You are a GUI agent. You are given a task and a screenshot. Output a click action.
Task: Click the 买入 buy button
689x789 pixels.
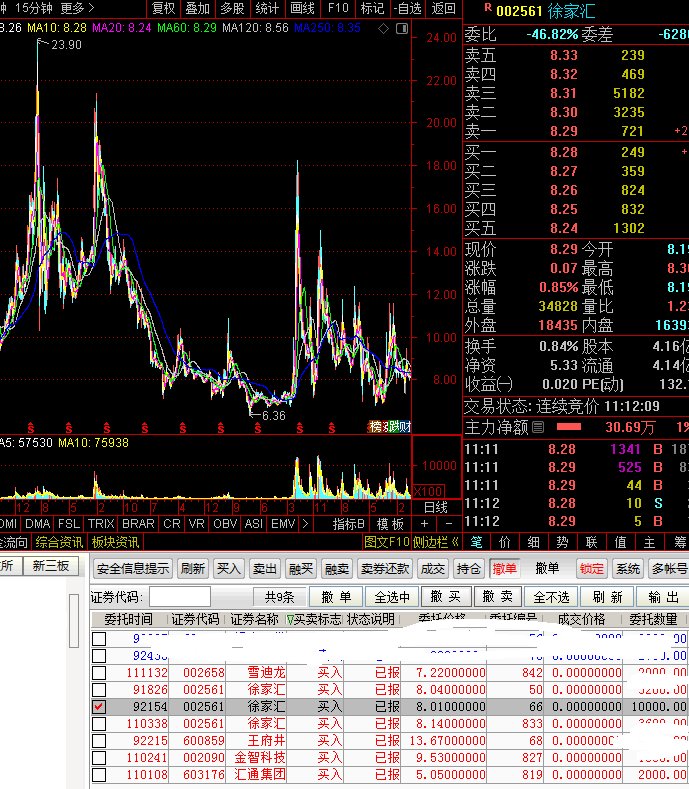(x=228, y=569)
